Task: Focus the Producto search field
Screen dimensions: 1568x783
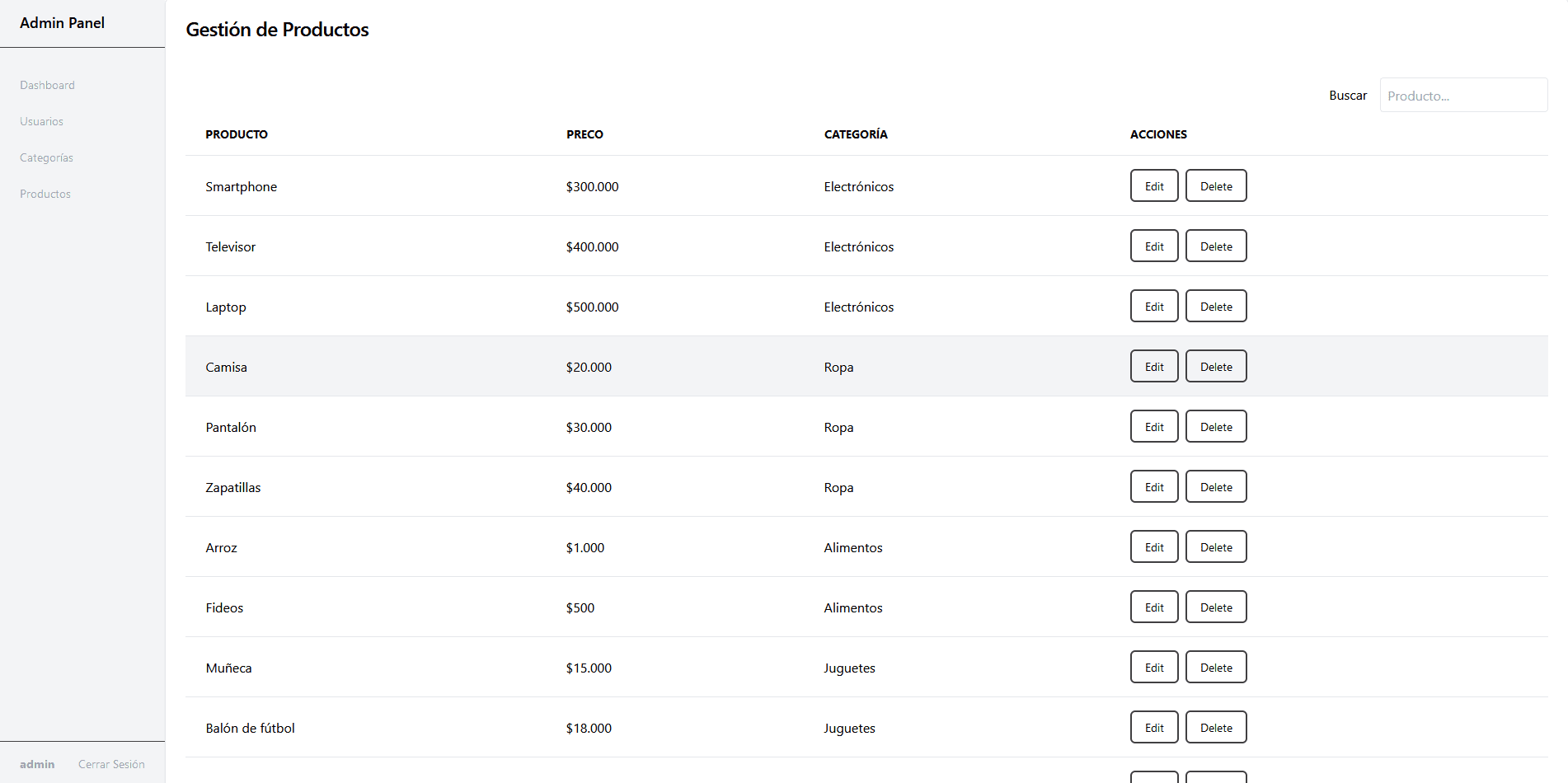Action: [1463, 96]
